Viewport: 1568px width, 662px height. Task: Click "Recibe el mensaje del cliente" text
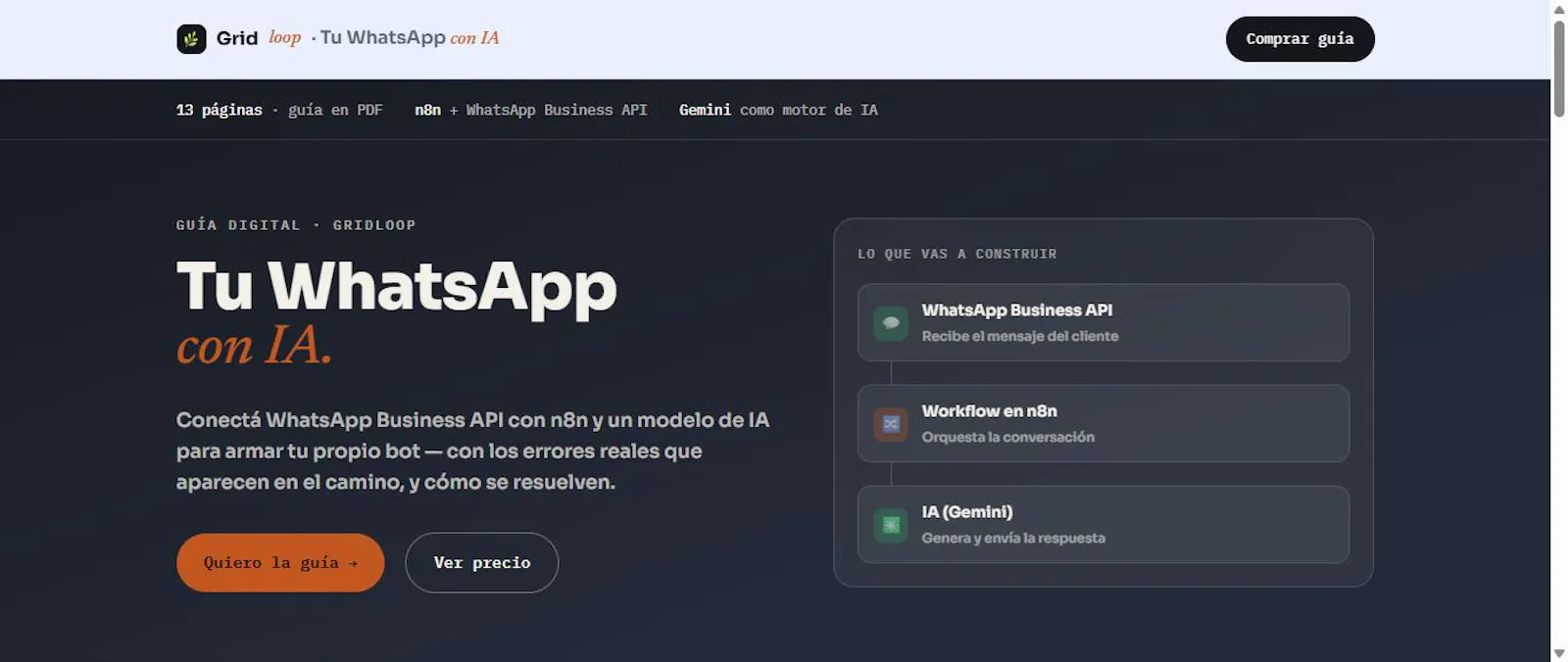(x=1020, y=336)
